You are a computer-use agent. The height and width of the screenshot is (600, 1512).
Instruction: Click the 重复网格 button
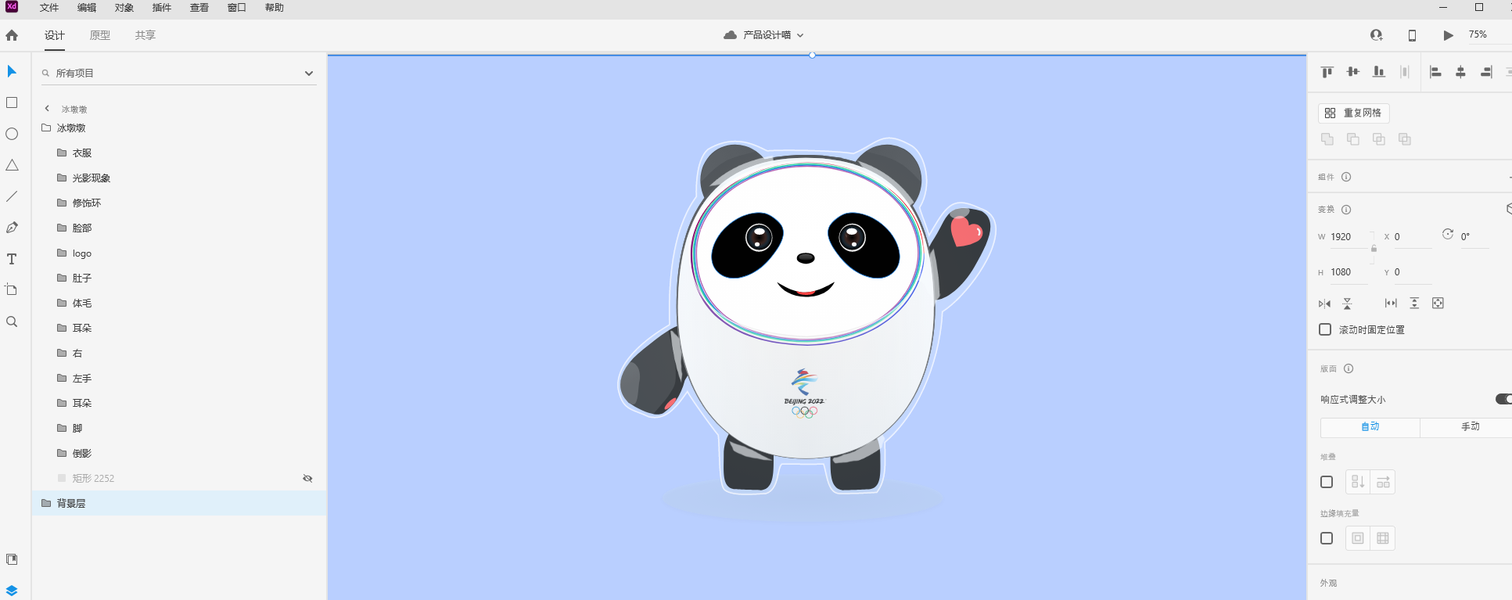[x=1354, y=113]
